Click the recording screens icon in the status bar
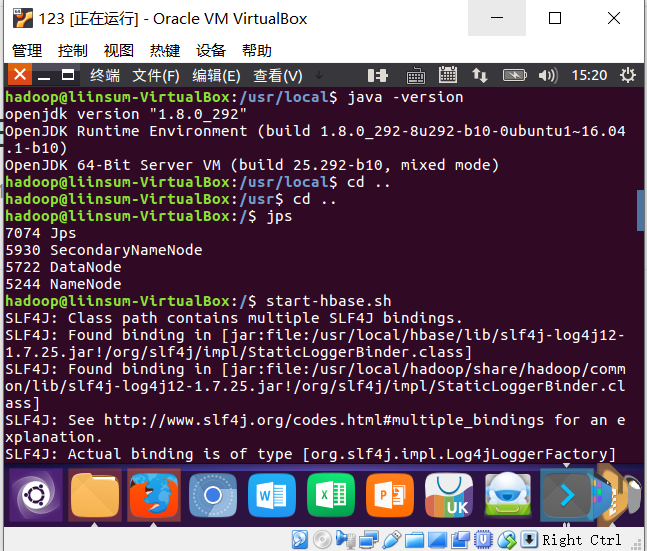The height and width of the screenshot is (551, 647). [460, 539]
